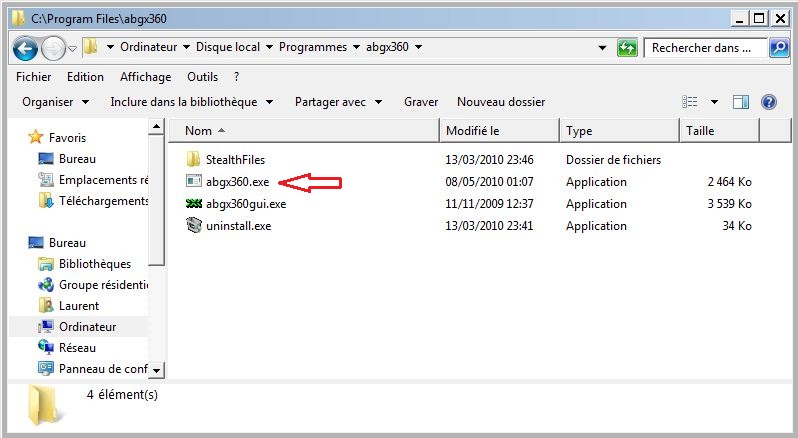Screen dimensions: 798x438
Task: Click the change view icon
Action: pos(690,102)
